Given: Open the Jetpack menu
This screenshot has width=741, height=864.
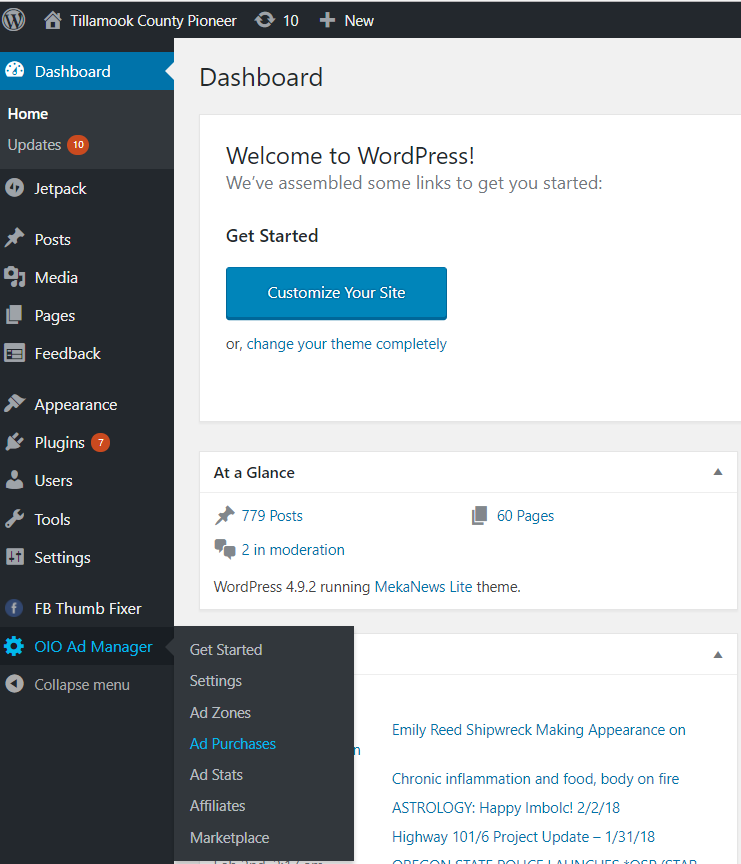Looking at the screenshot, I should click(60, 188).
